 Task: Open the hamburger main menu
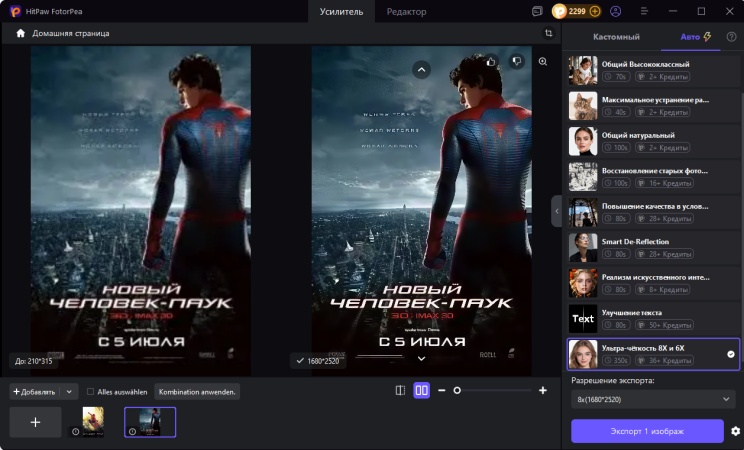coord(644,11)
